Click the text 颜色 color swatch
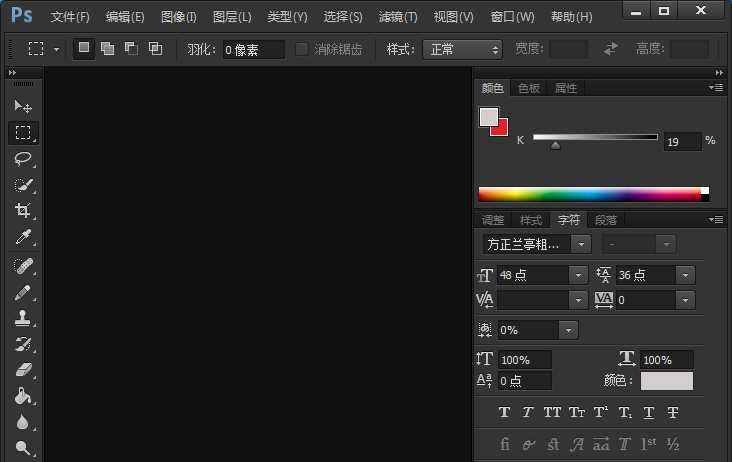 667,381
